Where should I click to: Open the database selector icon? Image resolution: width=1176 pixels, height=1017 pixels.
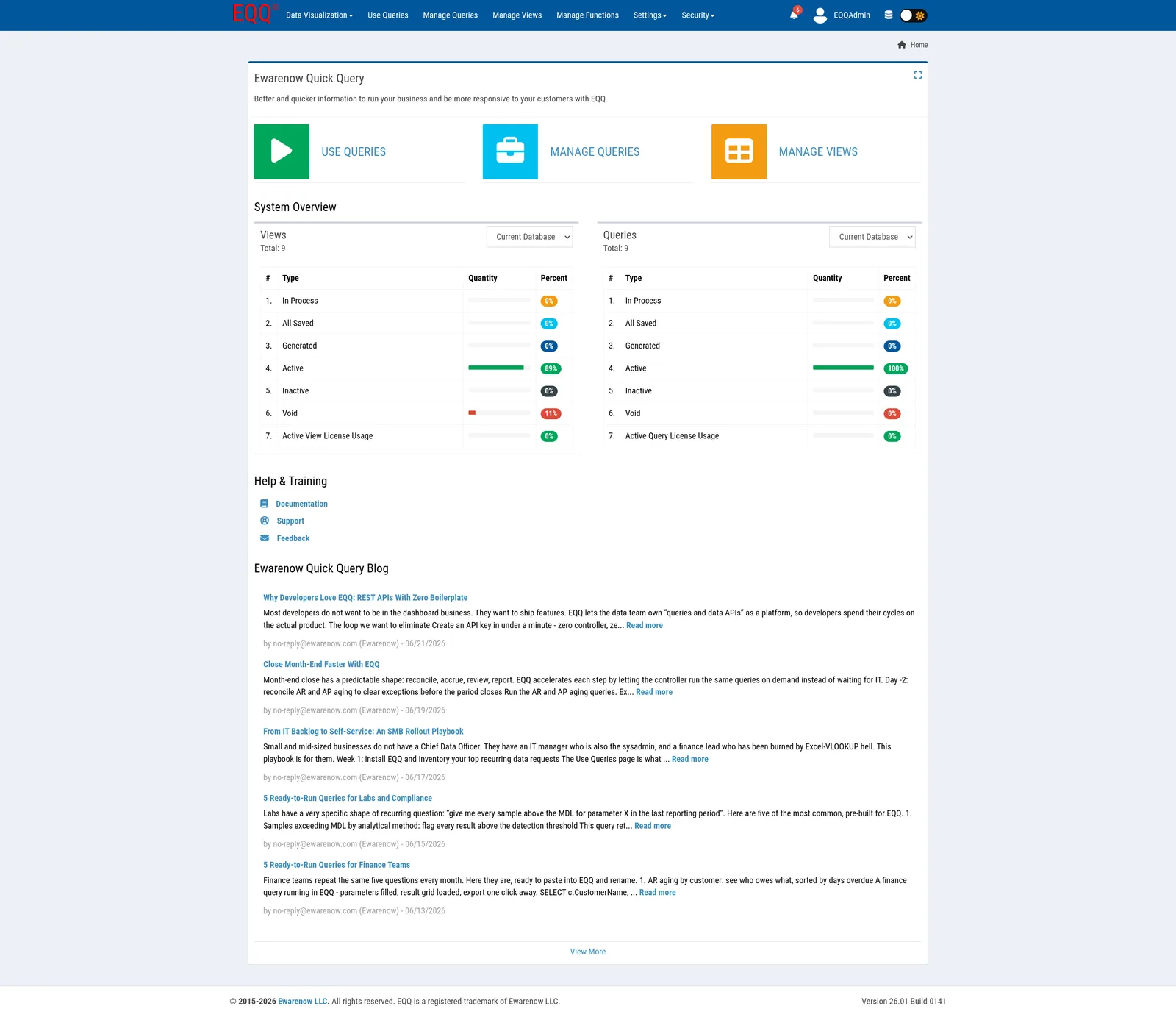888,15
